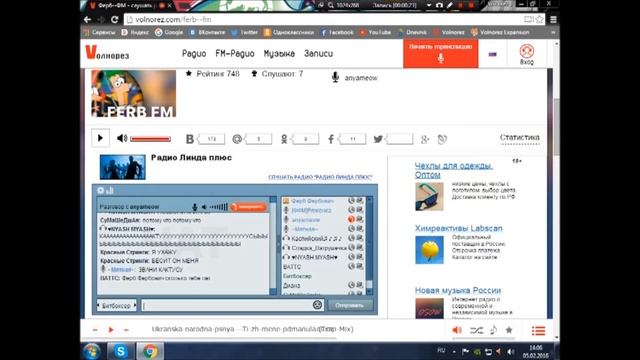Viewport: 640px width, 360px height.
Task: Select user Ферб Фербович in user list
Action: coord(312,201)
